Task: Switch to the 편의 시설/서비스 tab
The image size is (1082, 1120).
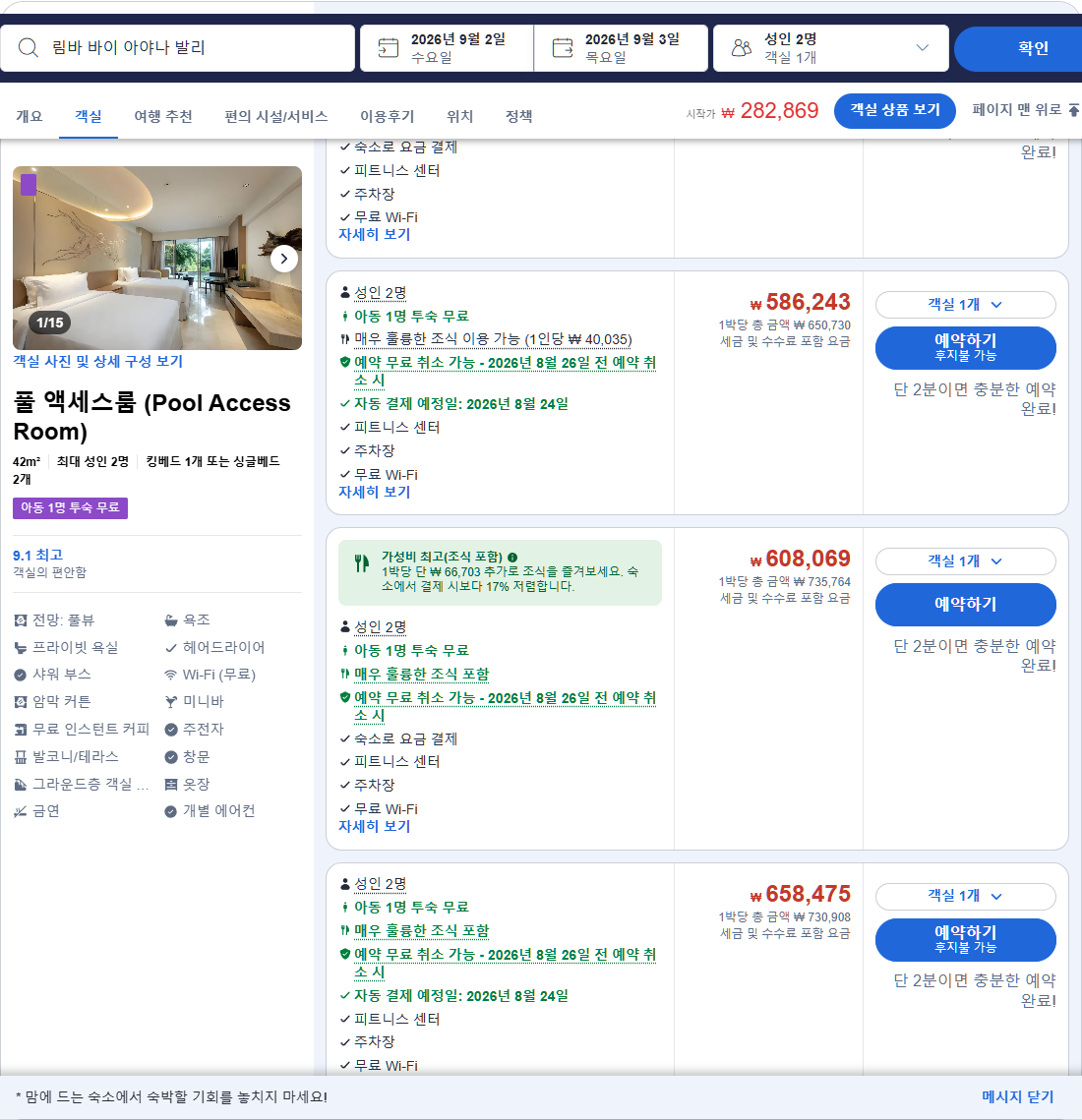Action: tap(276, 116)
